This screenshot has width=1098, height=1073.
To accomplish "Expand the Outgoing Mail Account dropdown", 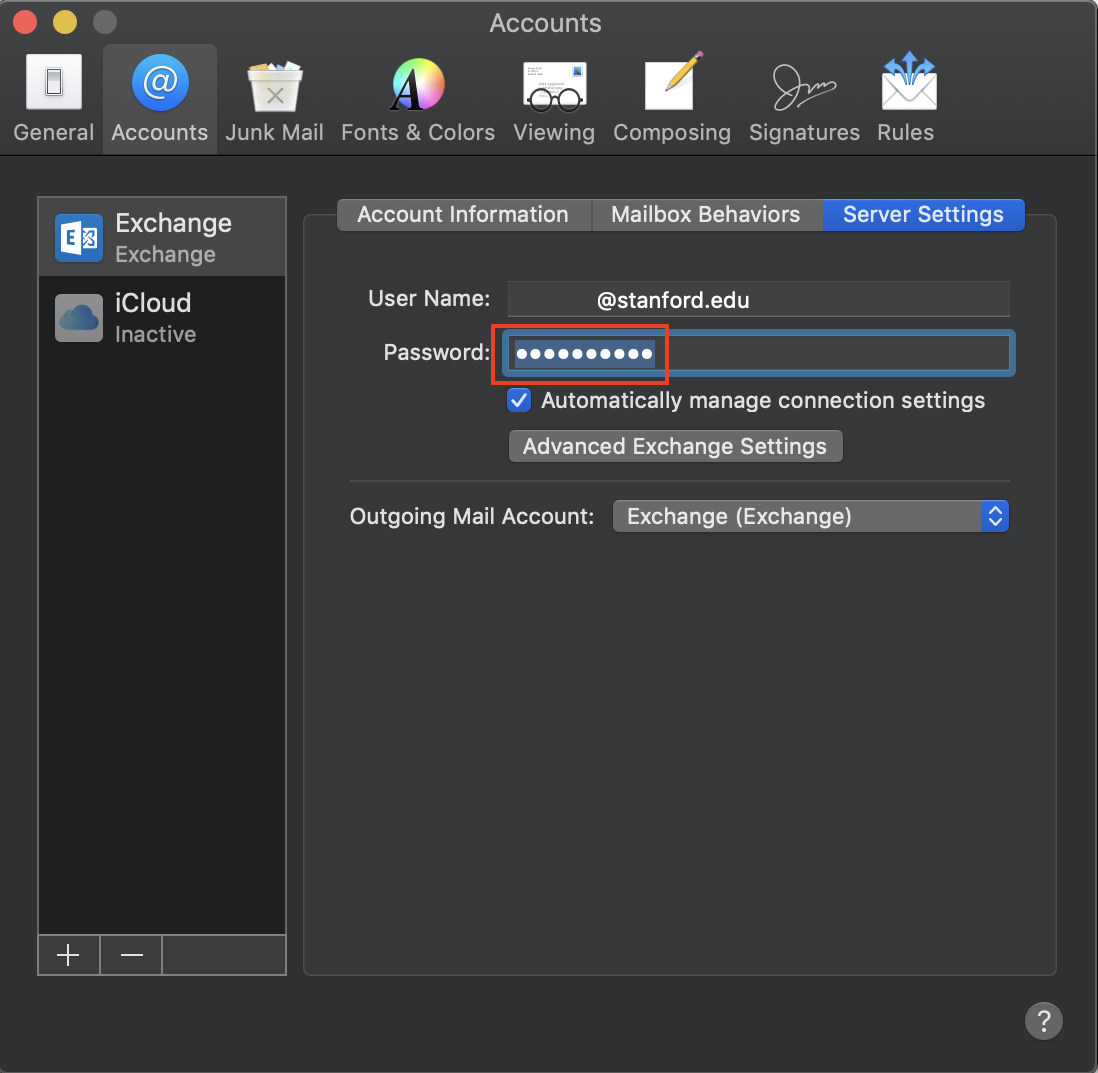I will (810, 516).
